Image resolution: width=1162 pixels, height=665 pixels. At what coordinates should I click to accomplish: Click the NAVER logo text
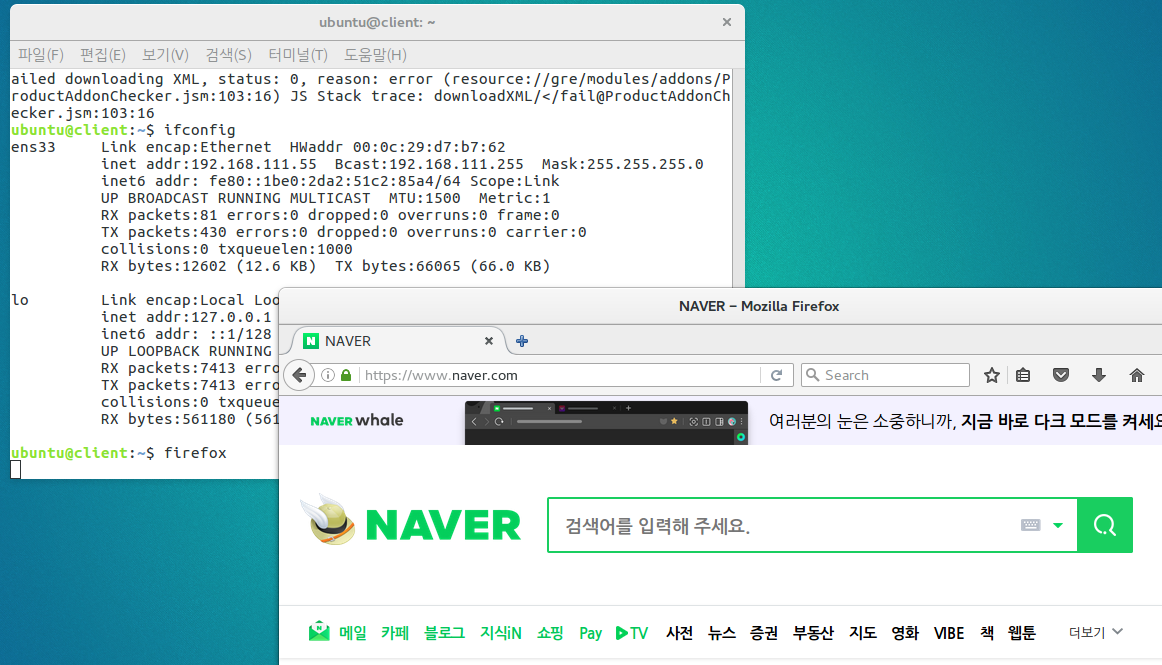443,525
